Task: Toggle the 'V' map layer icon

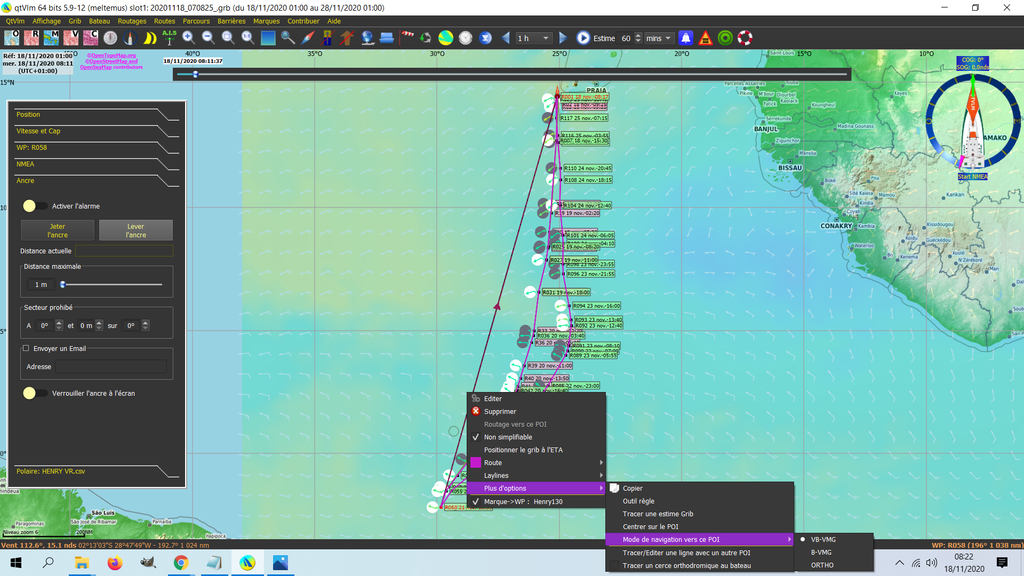Action: tap(71, 38)
